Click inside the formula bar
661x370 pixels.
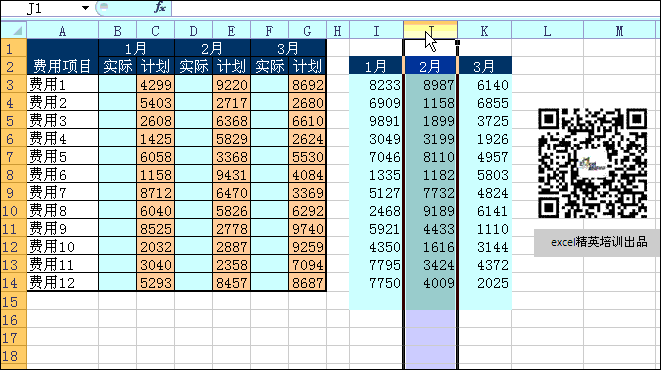tap(415, 8)
